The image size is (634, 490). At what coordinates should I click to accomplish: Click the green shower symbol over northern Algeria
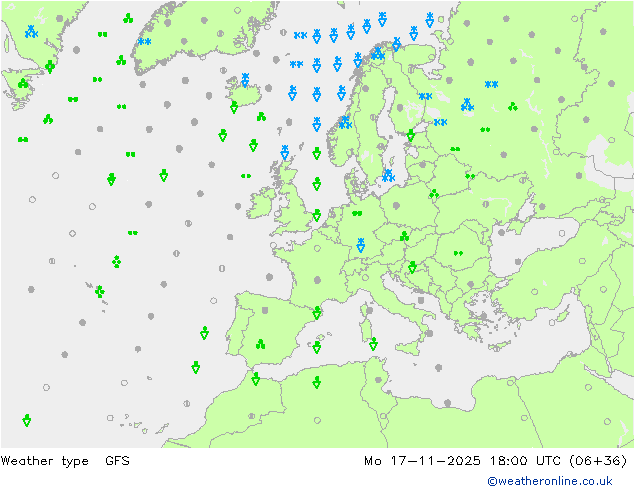tap(317, 382)
